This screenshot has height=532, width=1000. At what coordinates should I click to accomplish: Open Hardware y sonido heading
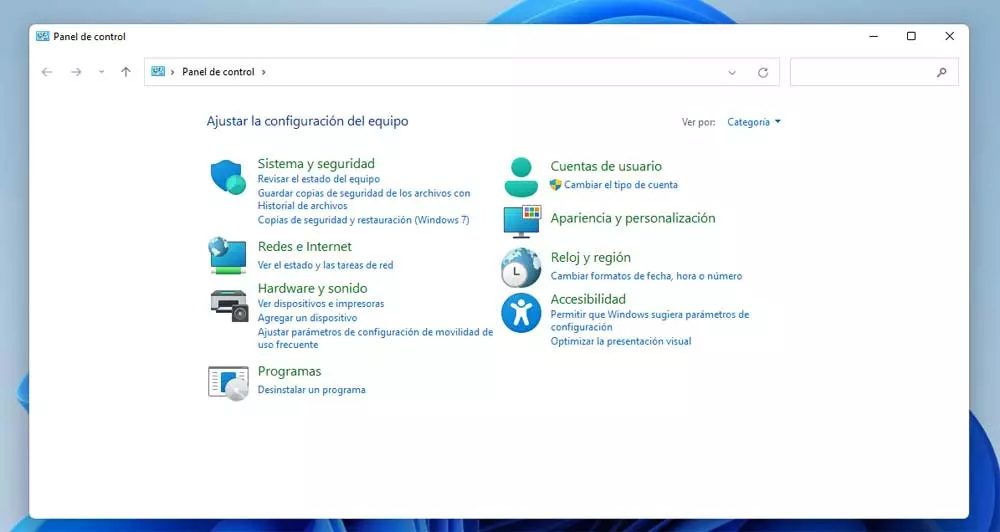(312, 288)
